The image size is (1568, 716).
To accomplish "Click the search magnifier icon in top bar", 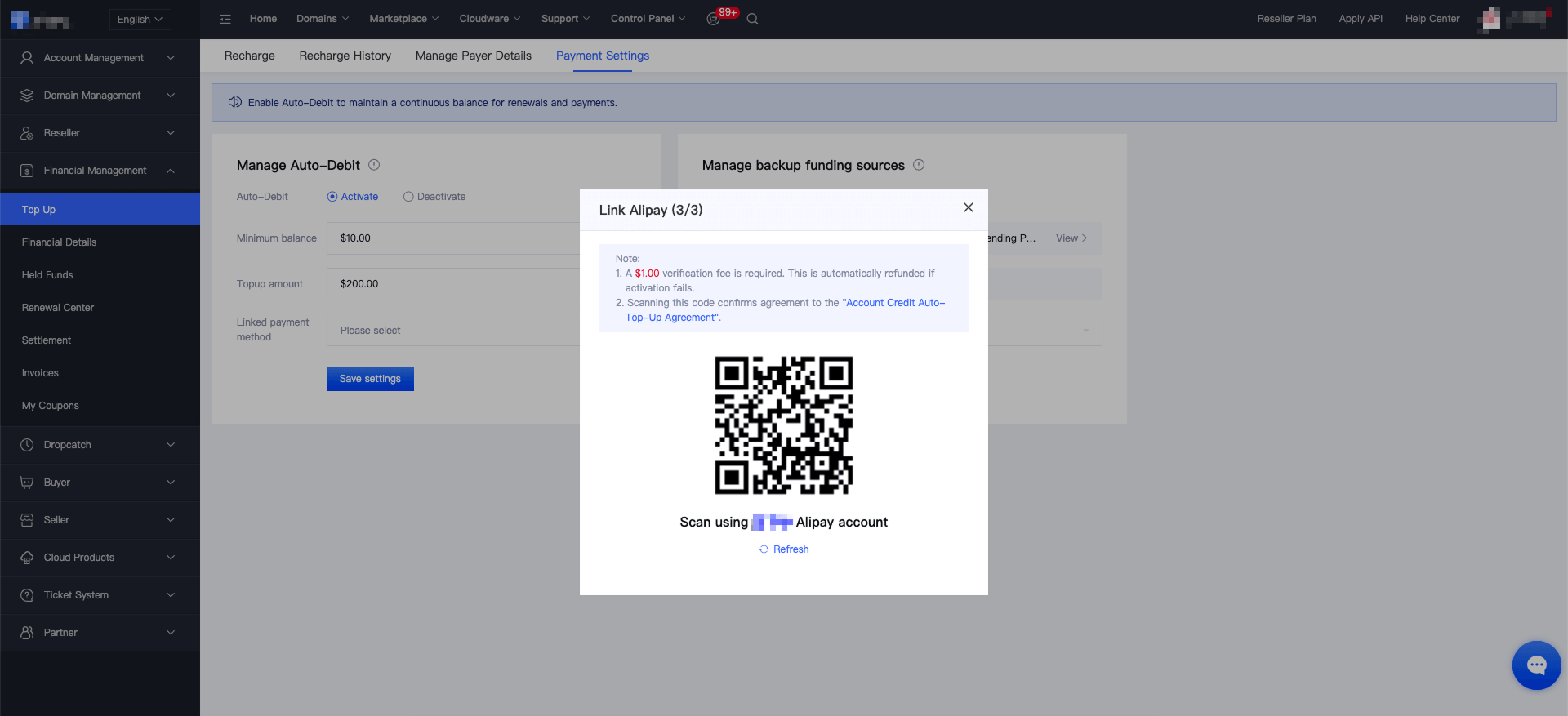I will click(x=752, y=19).
